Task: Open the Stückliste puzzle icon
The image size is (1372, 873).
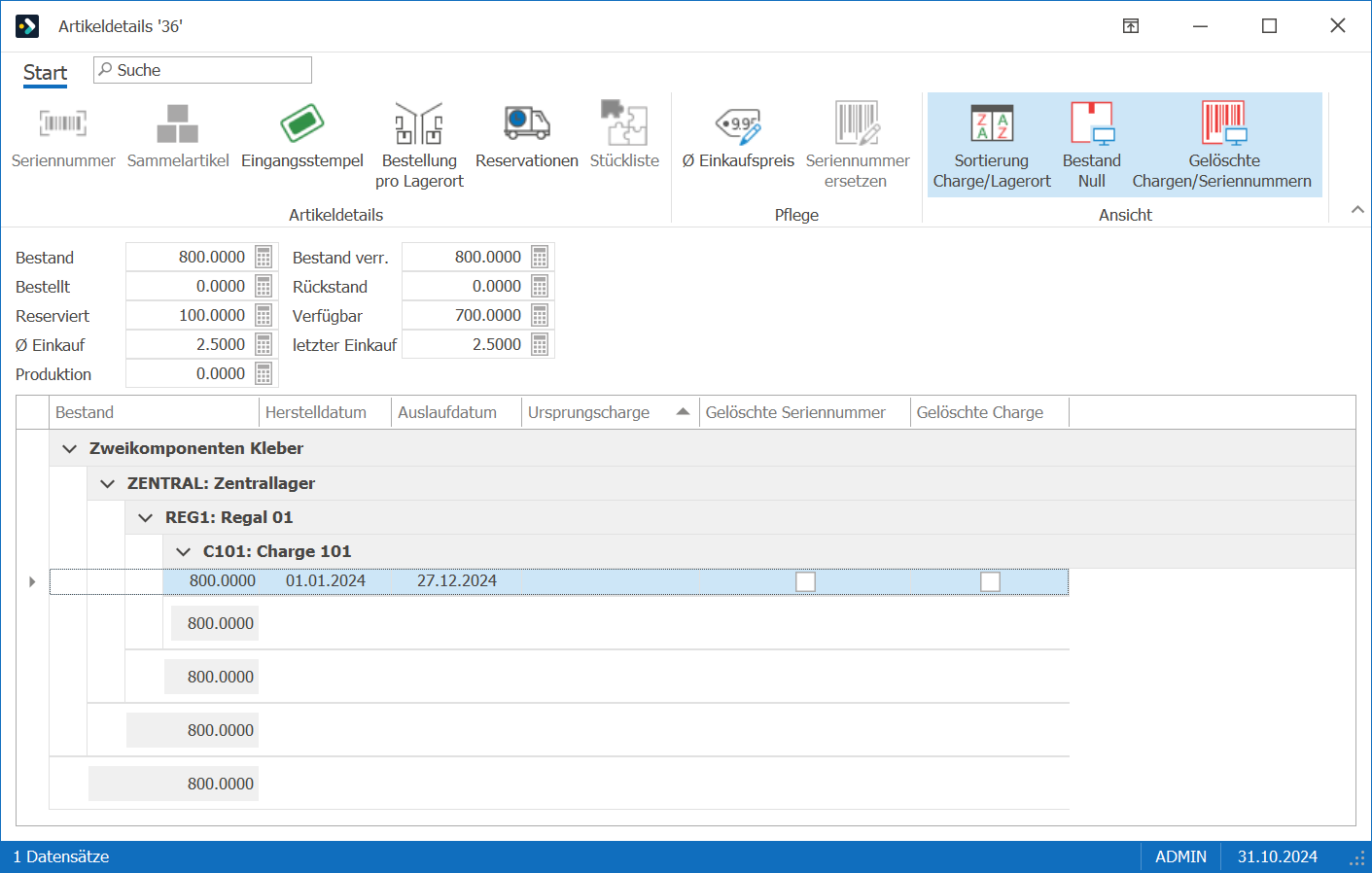Action: click(624, 123)
